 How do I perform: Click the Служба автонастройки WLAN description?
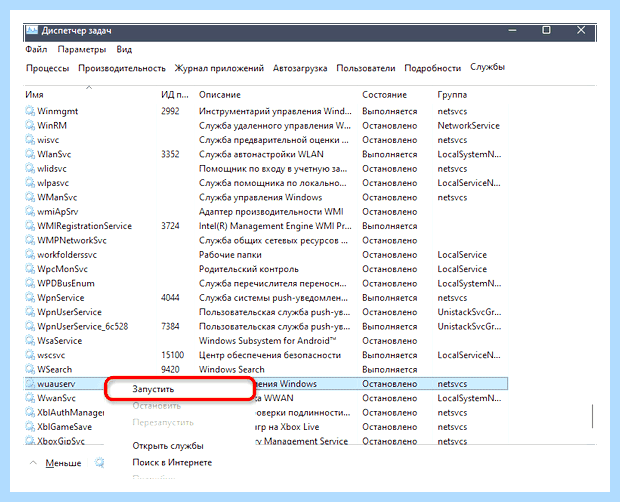click(x=261, y=154)
